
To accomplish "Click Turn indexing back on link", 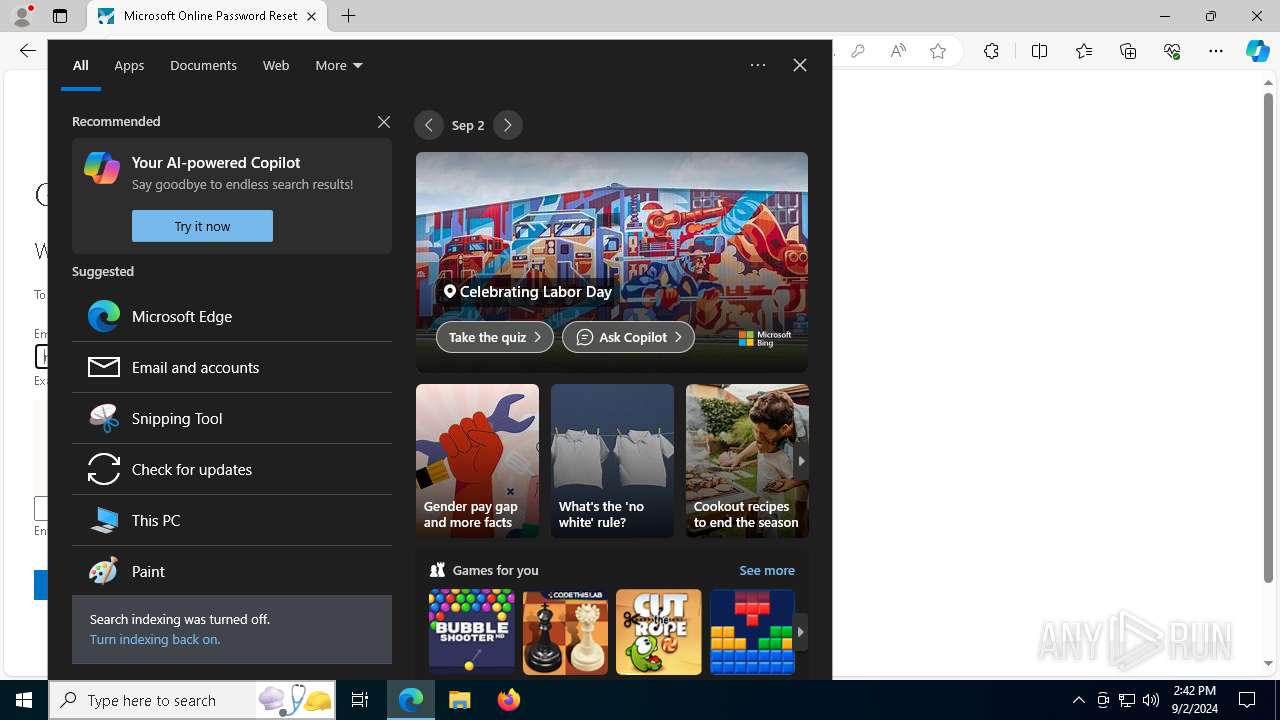I will pyautogui.click(x=155, y=639).
